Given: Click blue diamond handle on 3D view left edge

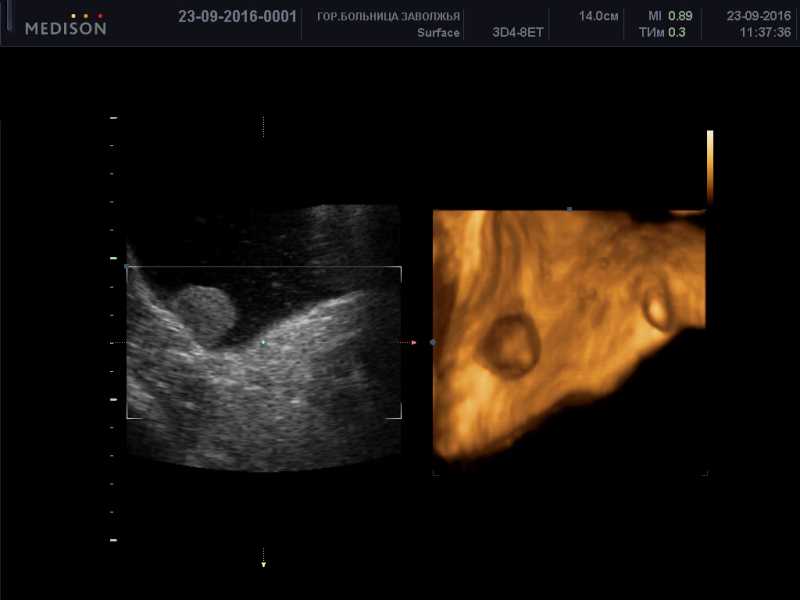Looking at the screenshot, I should [x=433, y=342].
